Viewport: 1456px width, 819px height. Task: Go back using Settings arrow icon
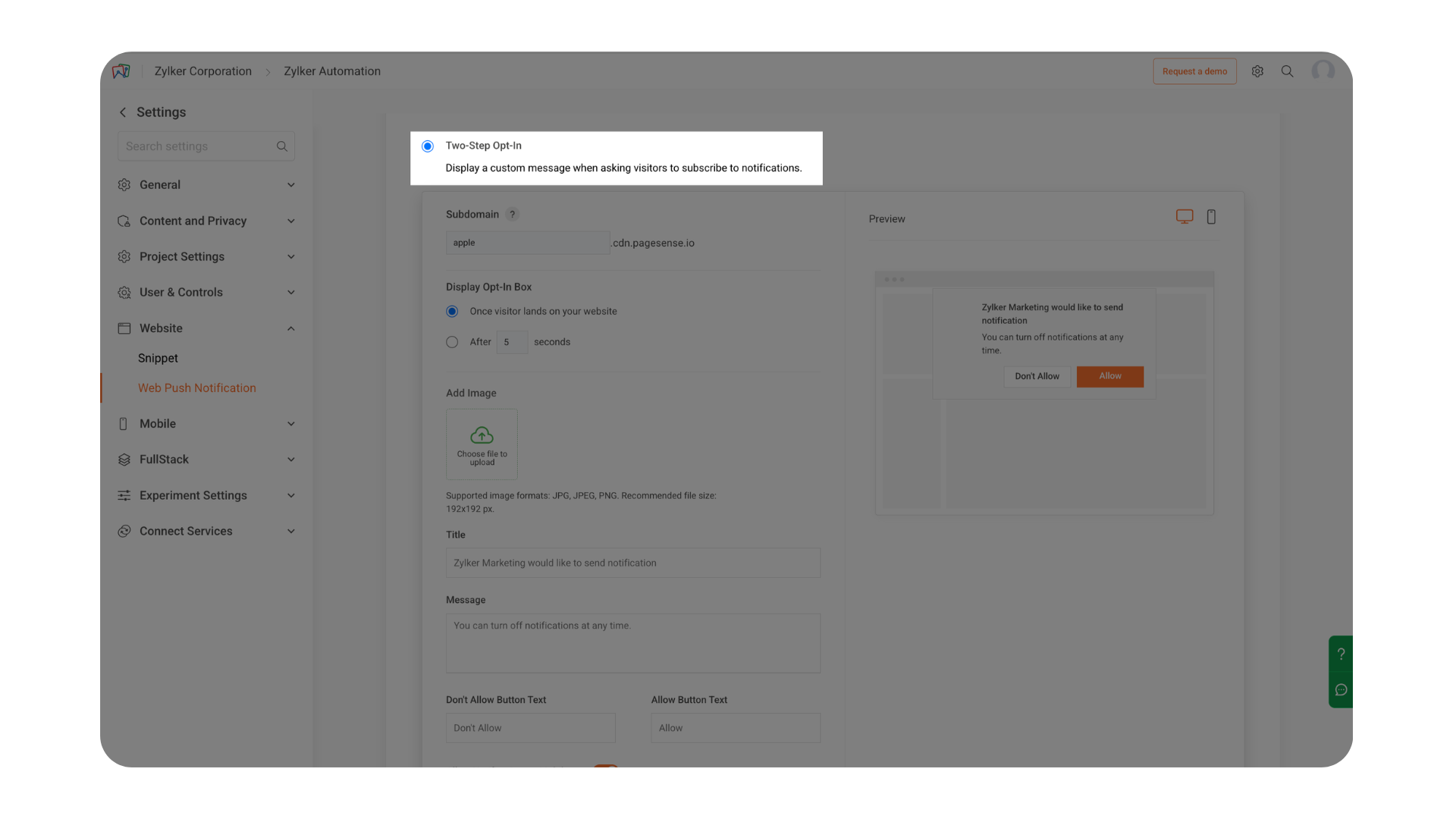123,112
